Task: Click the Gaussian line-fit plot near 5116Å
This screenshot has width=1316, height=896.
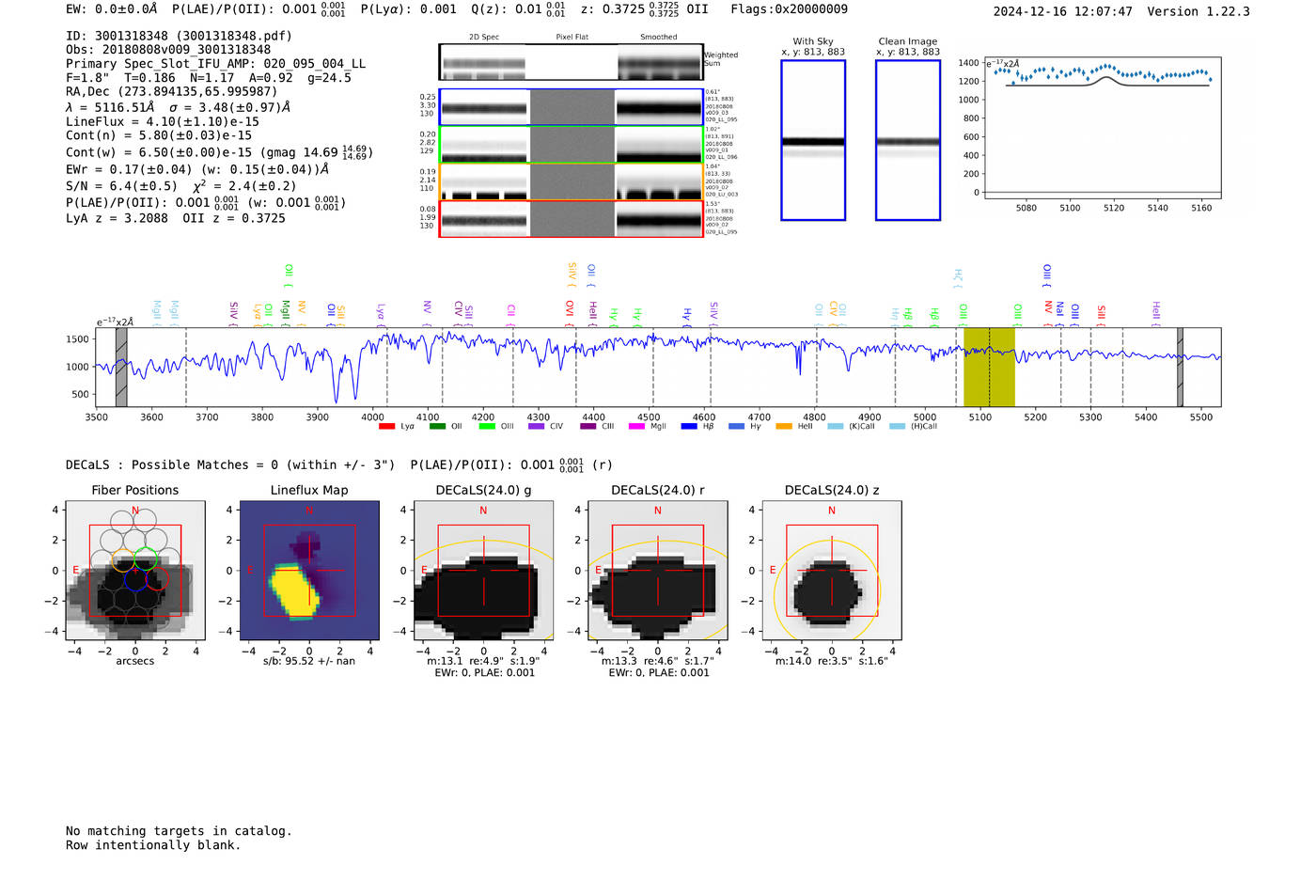Action: (x=1103, y=128)
